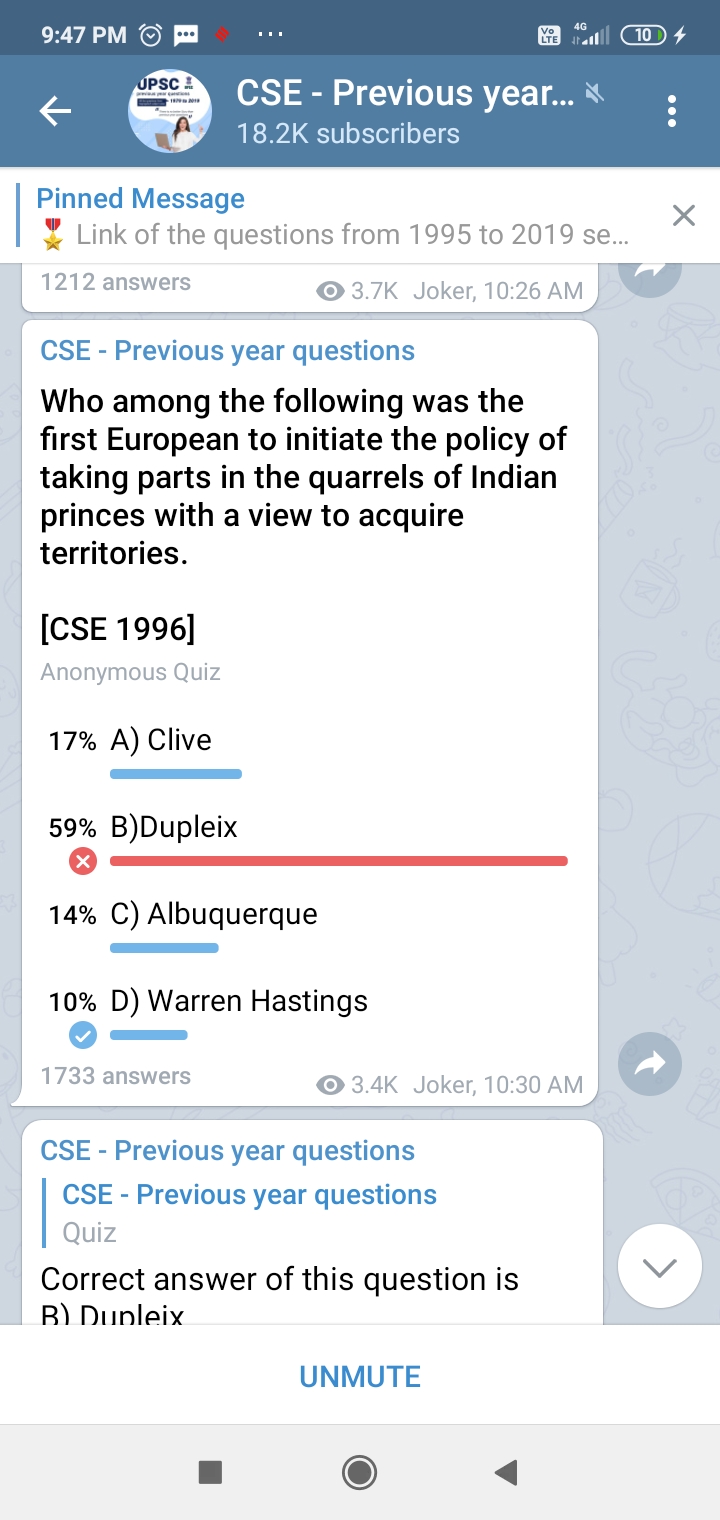Click the blue checkmark beside Warren Hastings

coord(83,1035)
